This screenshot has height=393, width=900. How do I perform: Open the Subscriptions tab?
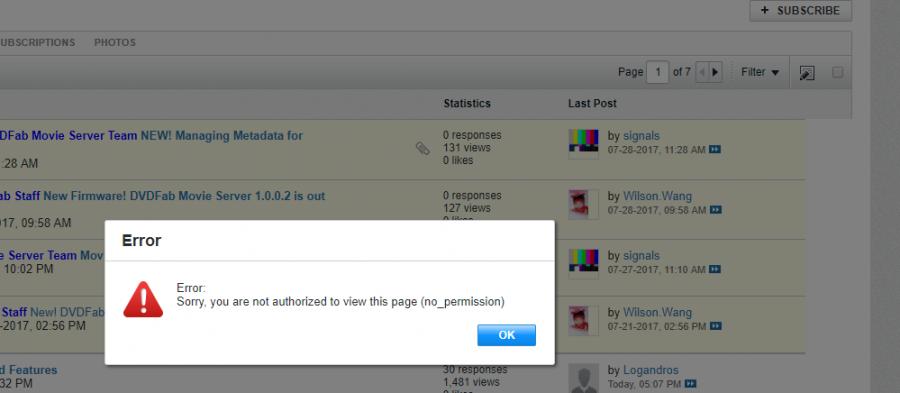point(37,42)
